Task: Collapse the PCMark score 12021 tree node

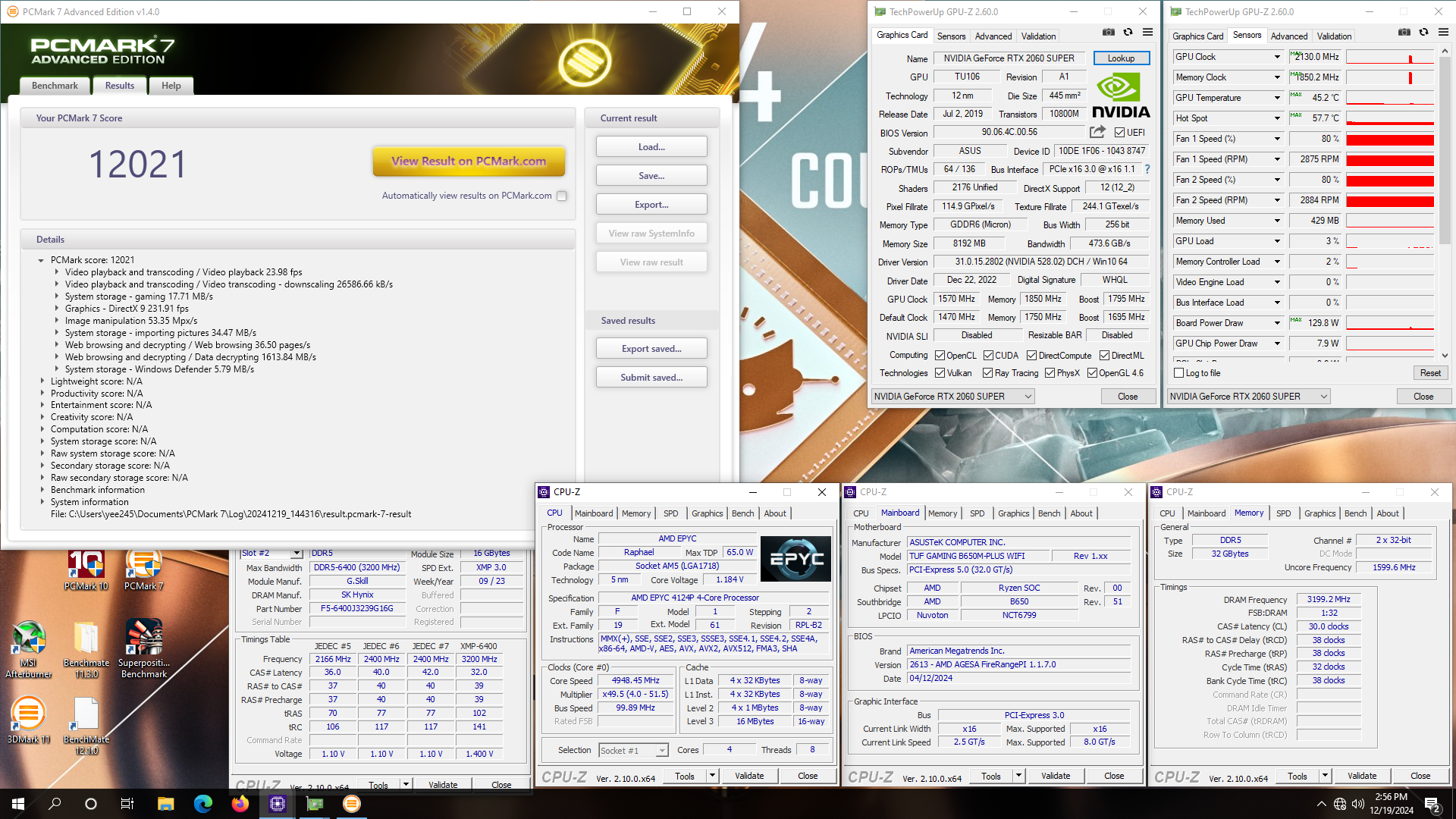Action: pos(41,260)
